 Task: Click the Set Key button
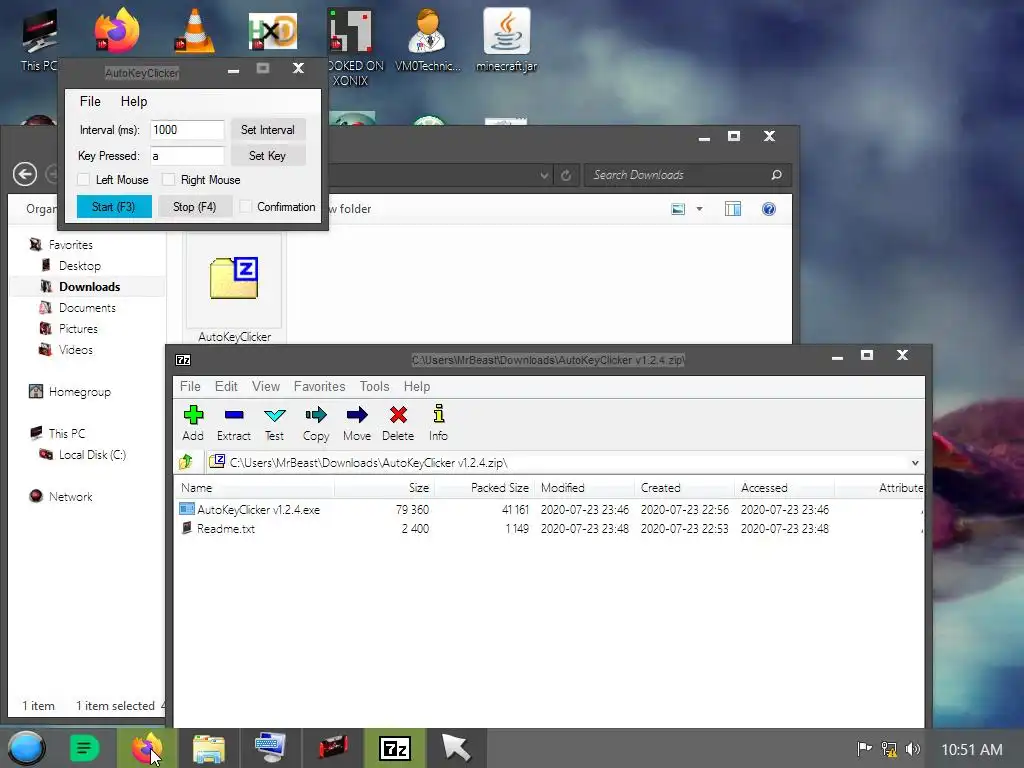coord(268,155)
